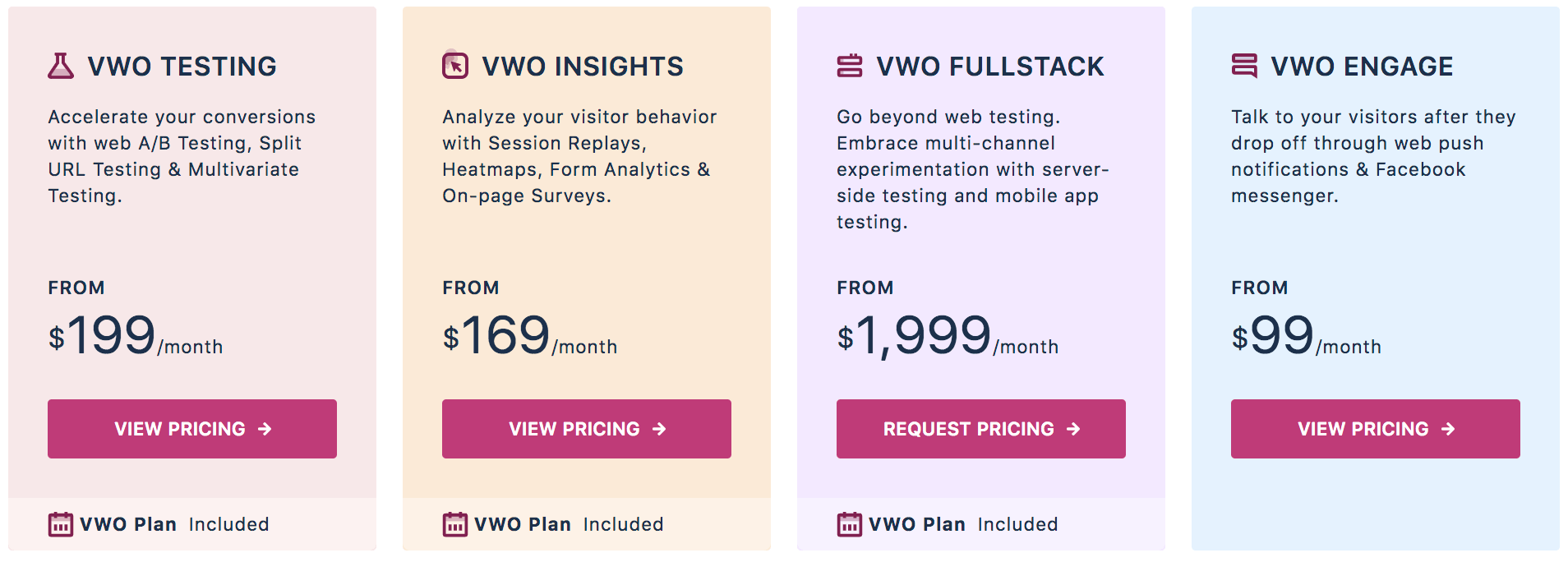The image size is (1568, 562).
Task: Click the server icon beside VWO Fullstack
Action: click(x=850, y=66)
